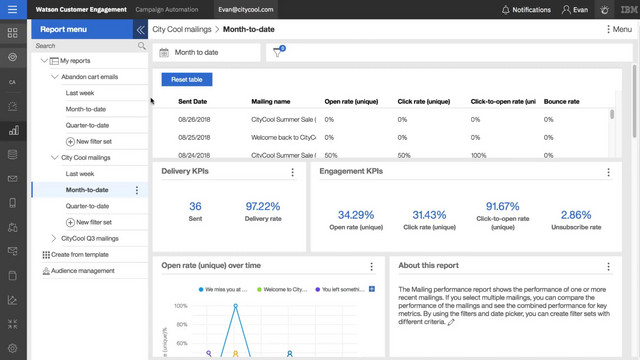Open the CA sidebar item
Image resolution: width=640 pixels, height=360 pixels.
click(13, 82)
